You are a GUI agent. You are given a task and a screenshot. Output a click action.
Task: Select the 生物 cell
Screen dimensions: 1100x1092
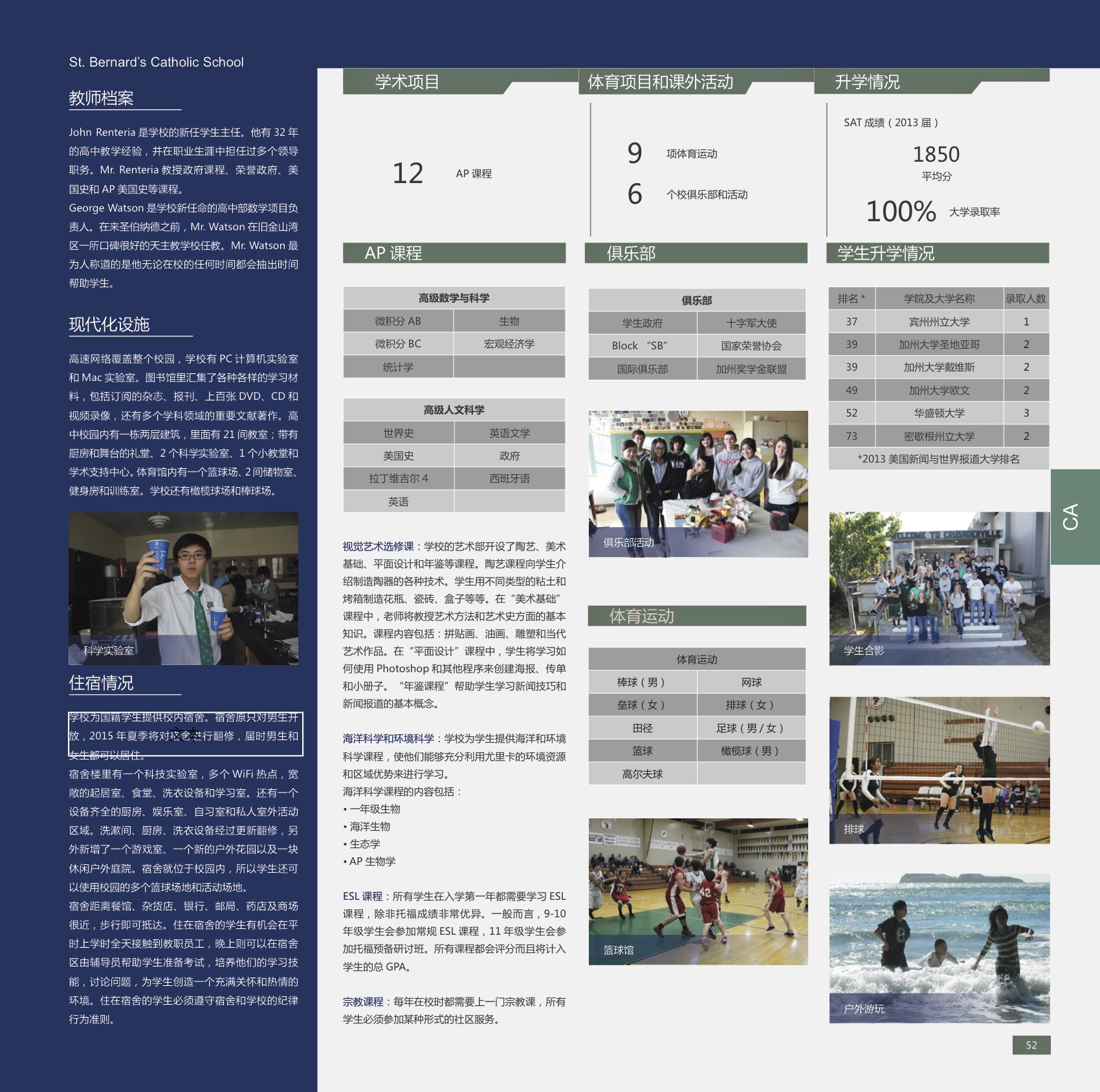pos(509,321)
